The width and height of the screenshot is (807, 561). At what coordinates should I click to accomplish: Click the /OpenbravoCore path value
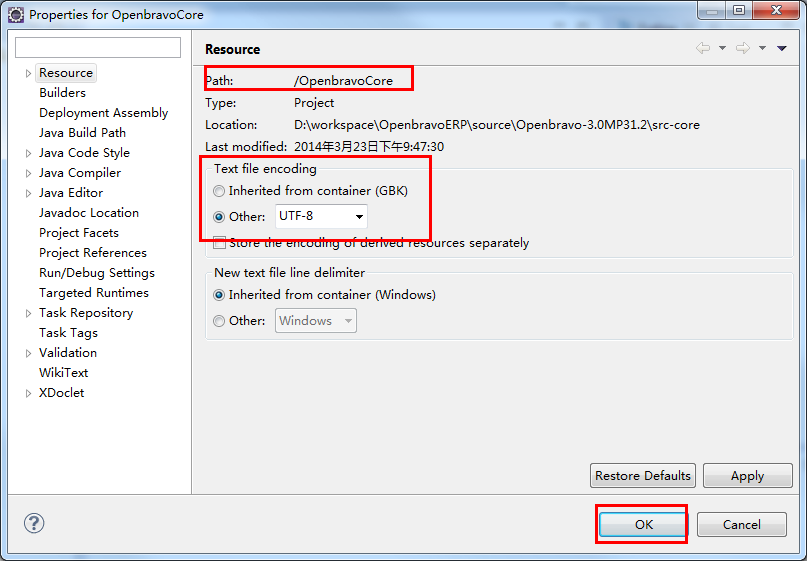[343, 81]
